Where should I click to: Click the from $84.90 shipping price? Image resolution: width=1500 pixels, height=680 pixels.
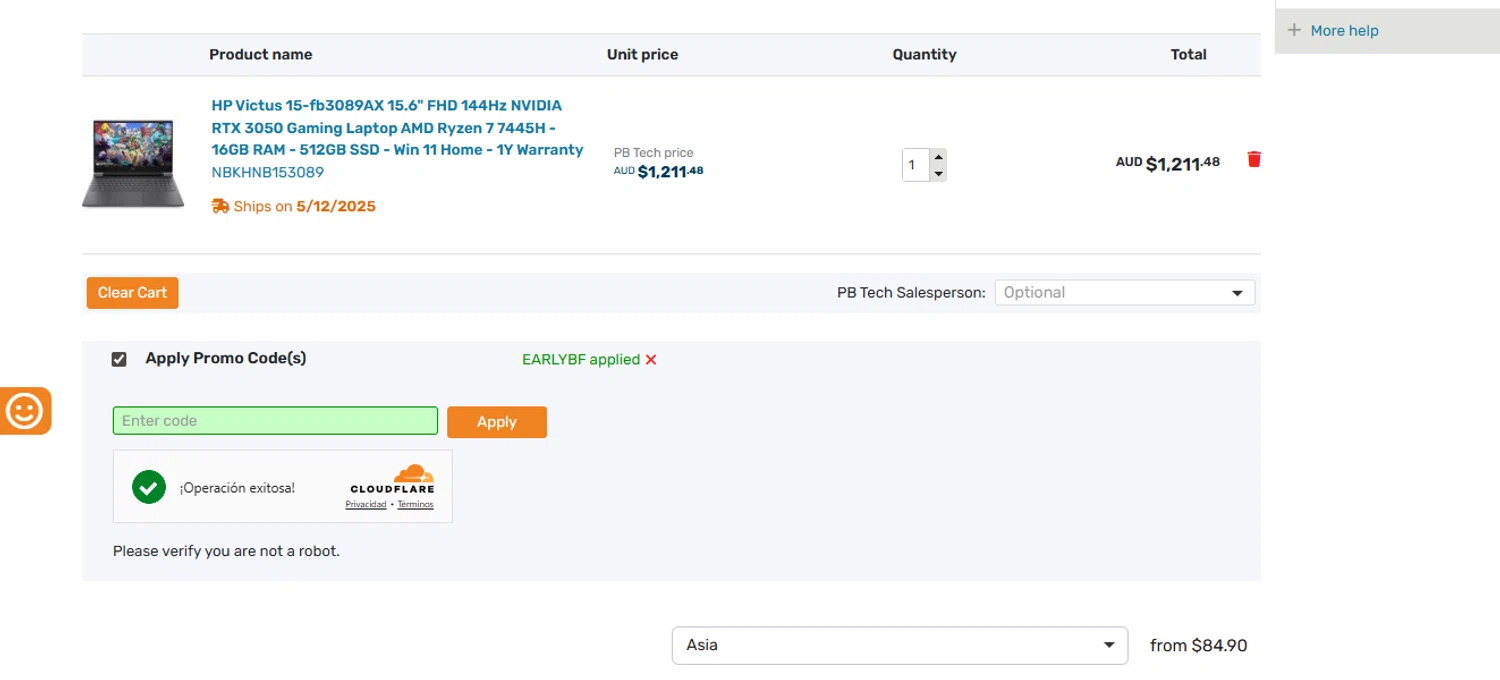click(1198, 646)
